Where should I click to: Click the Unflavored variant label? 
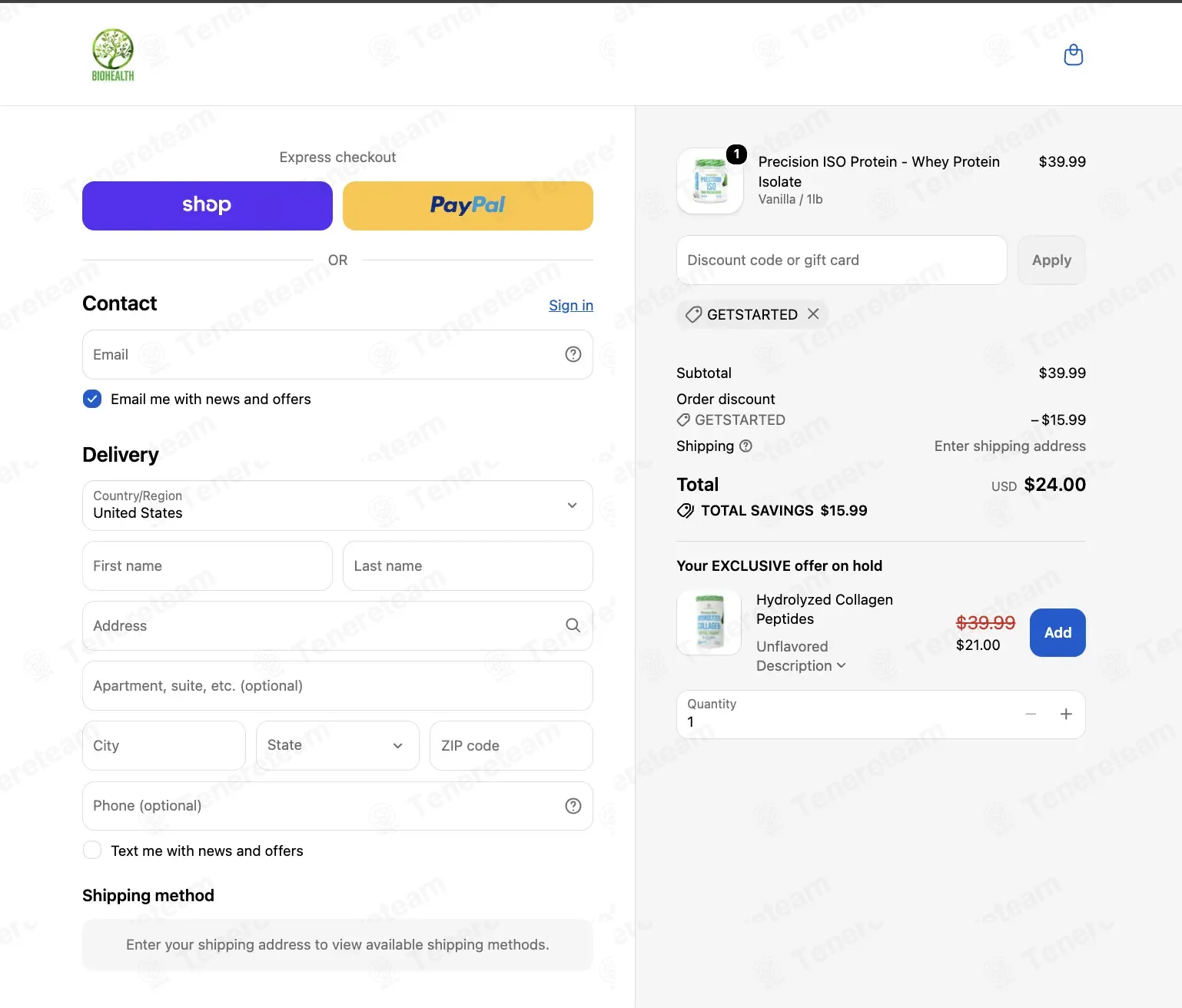tap(792, 646)
